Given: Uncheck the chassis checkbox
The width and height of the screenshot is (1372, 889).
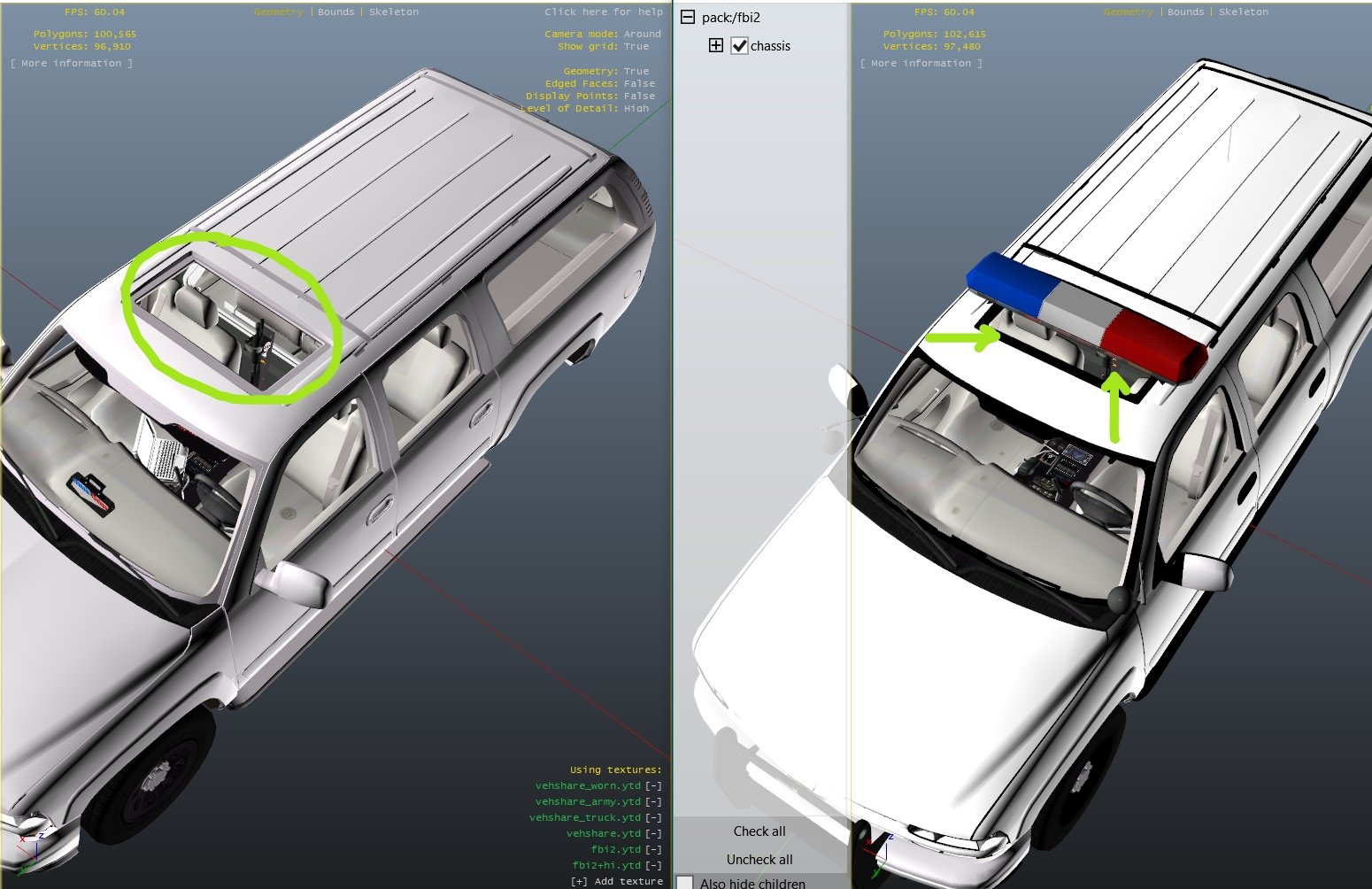Looking at the screenshot, I should (739, 46).
